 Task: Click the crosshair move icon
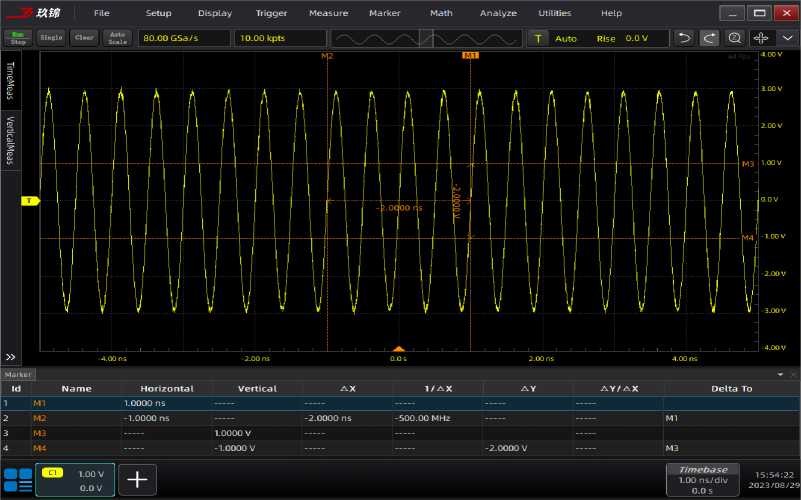(760, 38)
